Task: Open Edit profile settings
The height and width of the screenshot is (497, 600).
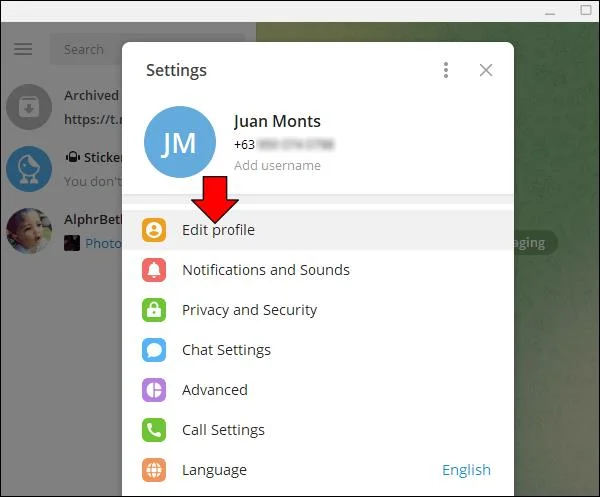Action: [x=318, y=230]
